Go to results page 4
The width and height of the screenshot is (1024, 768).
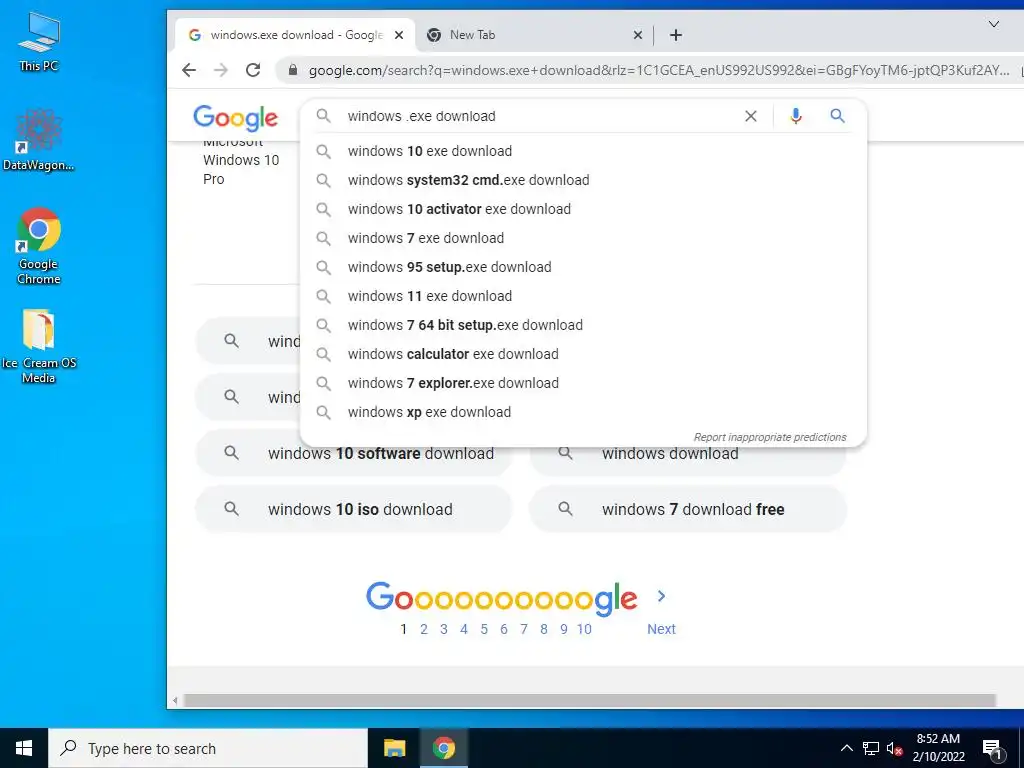(x=464, y=629)
